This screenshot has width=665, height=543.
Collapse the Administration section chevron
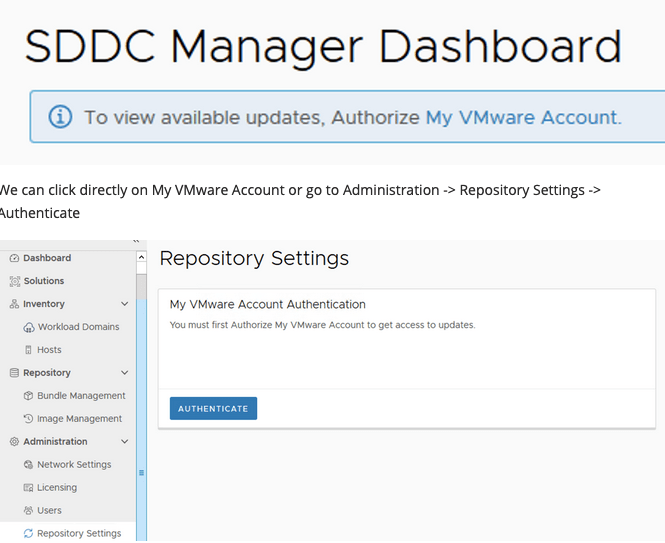point(124,442)
